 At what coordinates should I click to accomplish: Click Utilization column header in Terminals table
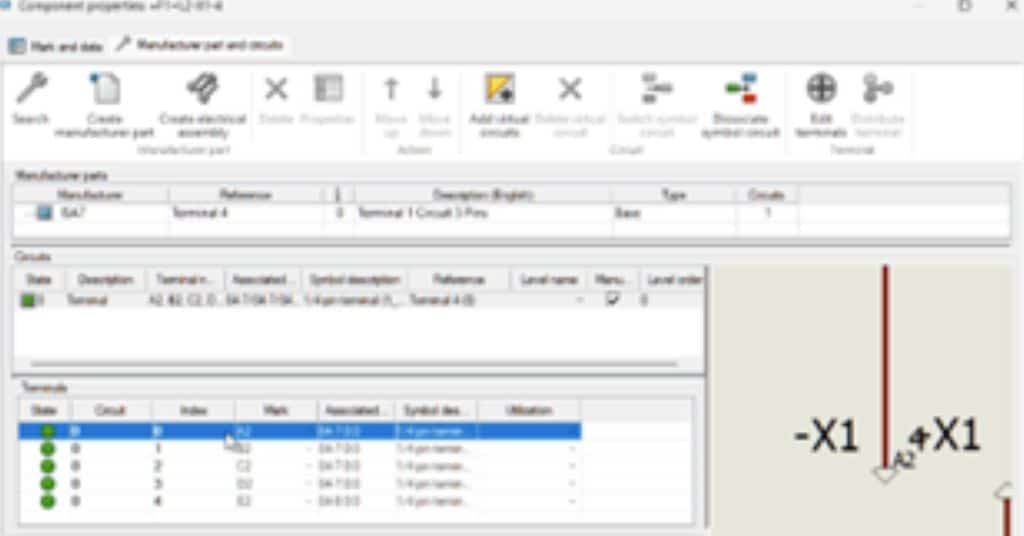529,411
